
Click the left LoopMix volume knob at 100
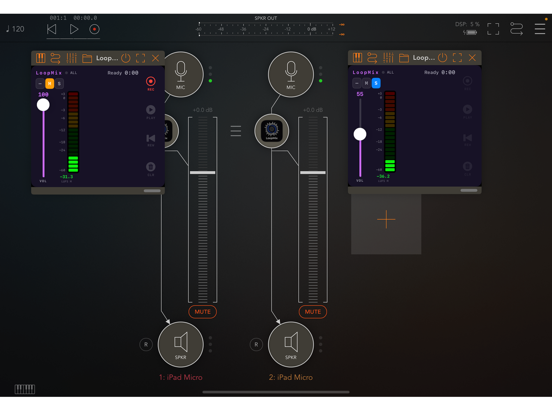point(43,105)
